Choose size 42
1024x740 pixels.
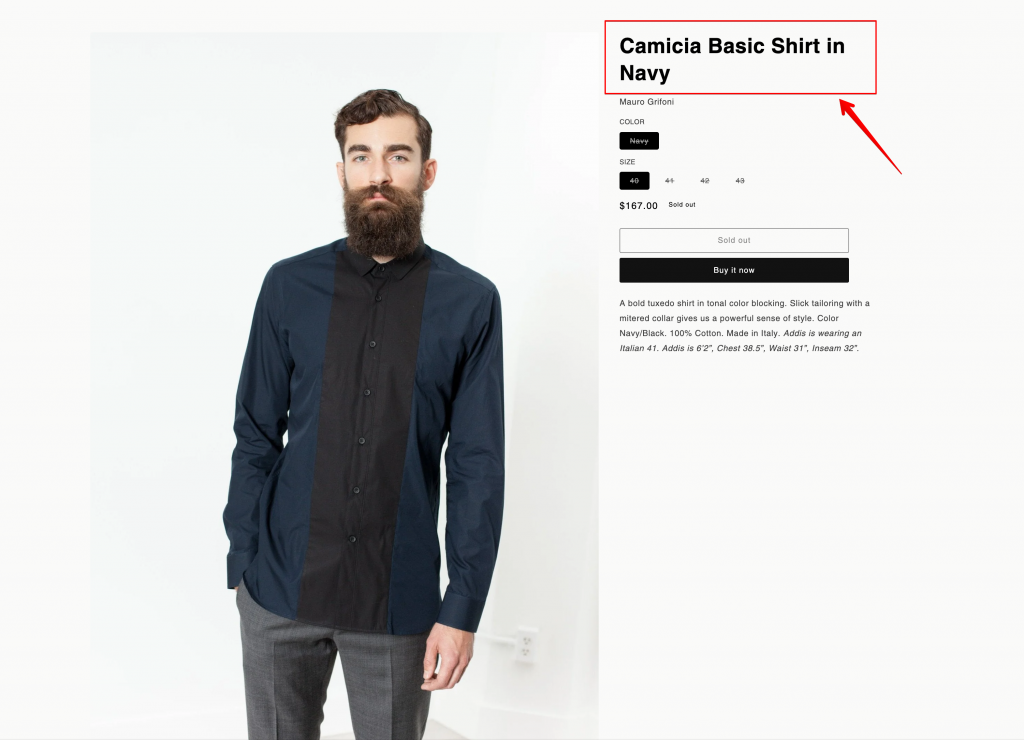[x=705, y=181]
